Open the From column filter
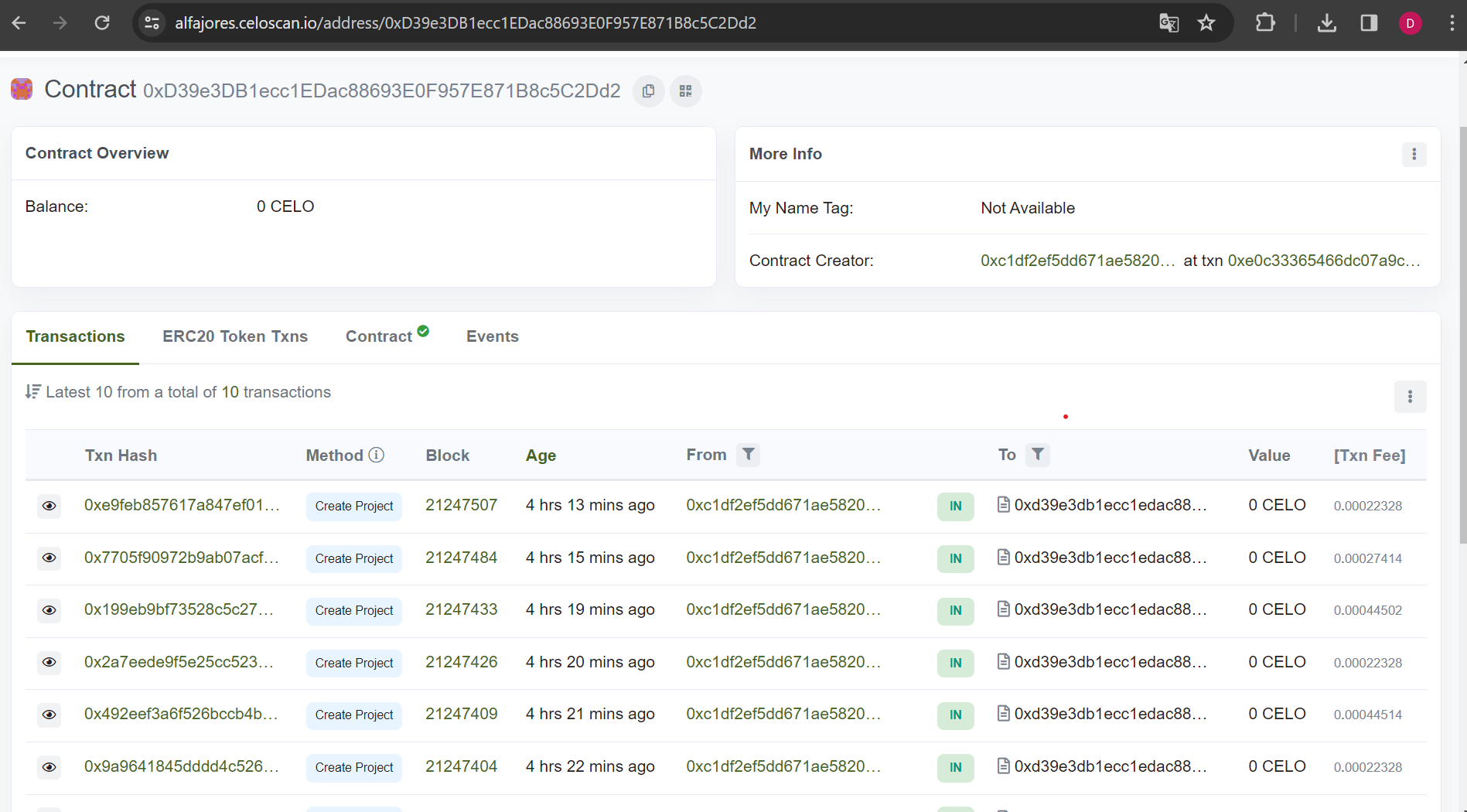Screen dimensions: 1467x812 [x=748, y=455]
